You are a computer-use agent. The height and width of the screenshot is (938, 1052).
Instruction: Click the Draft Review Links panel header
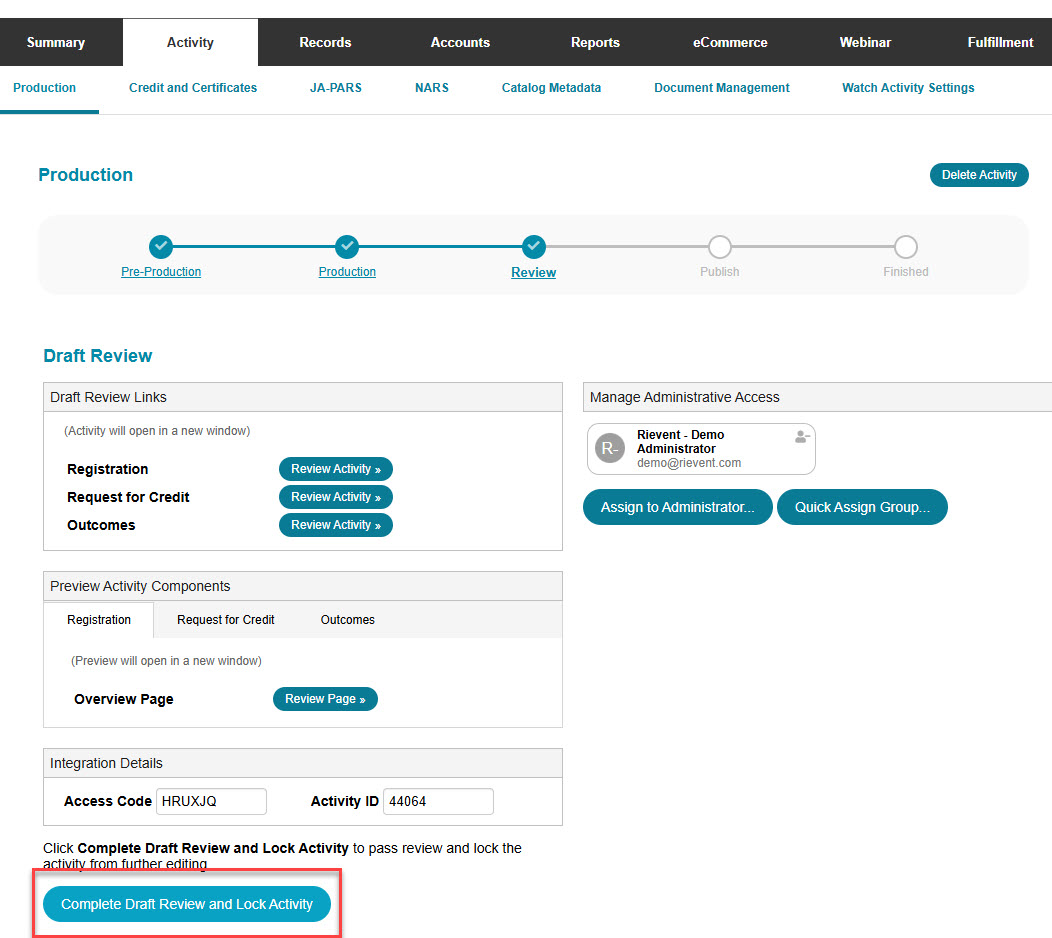303,397
